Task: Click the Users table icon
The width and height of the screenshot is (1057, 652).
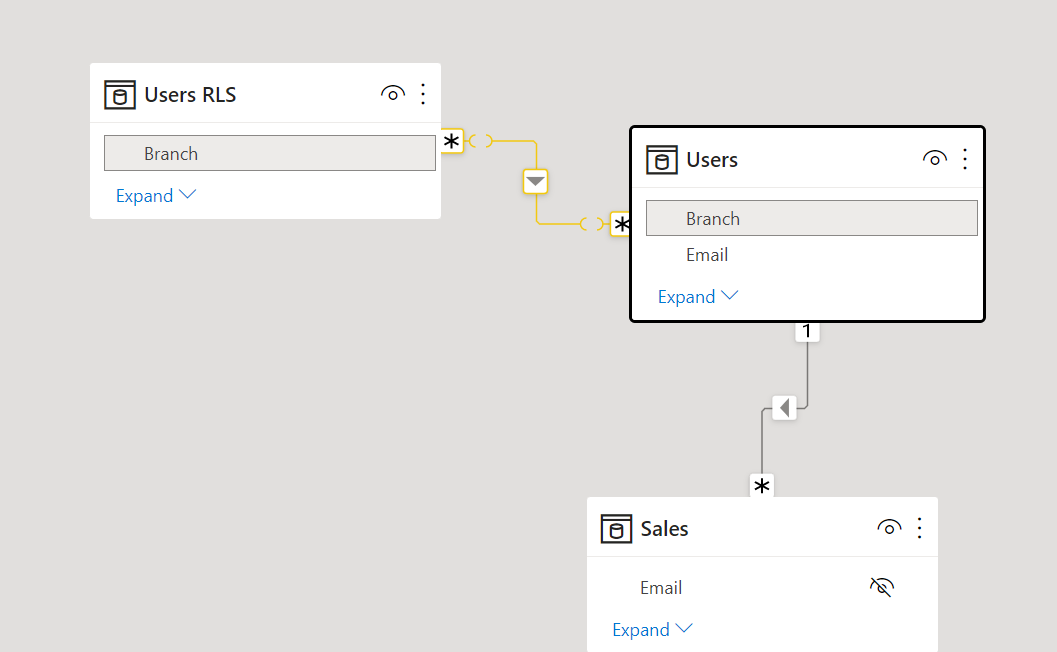Action: tap(662, 160)
